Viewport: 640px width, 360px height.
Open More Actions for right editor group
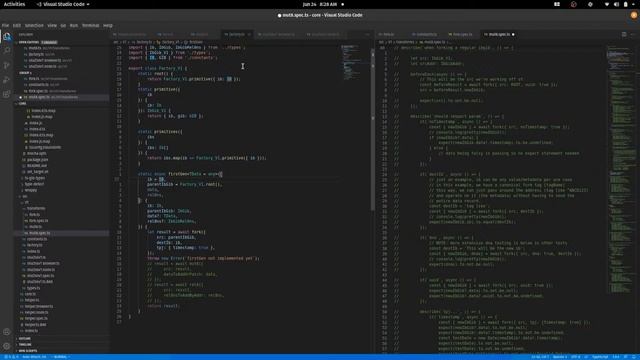click(633, 34)
